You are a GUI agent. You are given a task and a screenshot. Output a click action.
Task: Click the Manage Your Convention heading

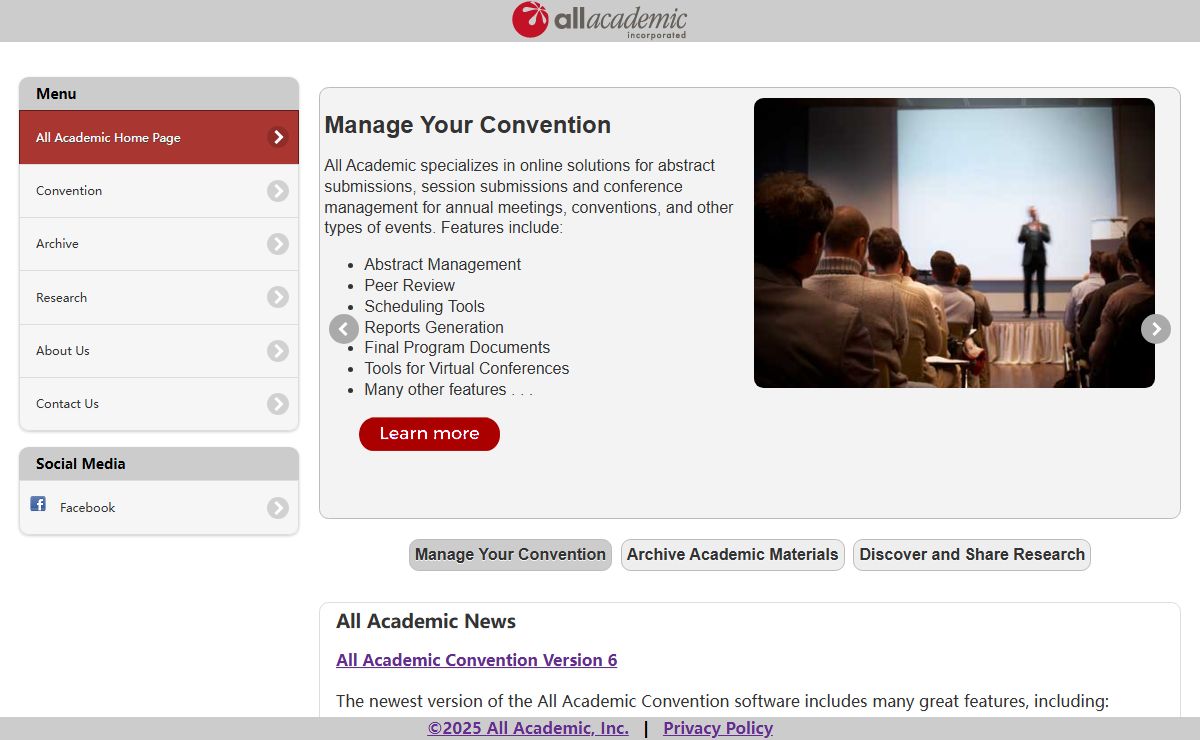pos(468,125)
